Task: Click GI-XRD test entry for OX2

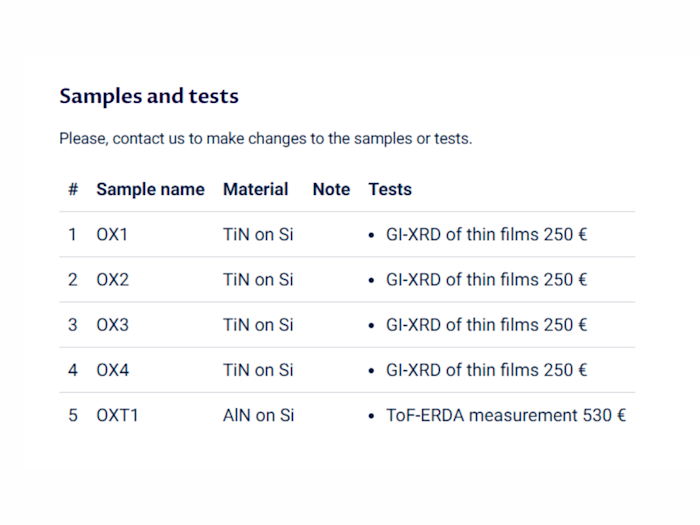Action: coord(486,280)
